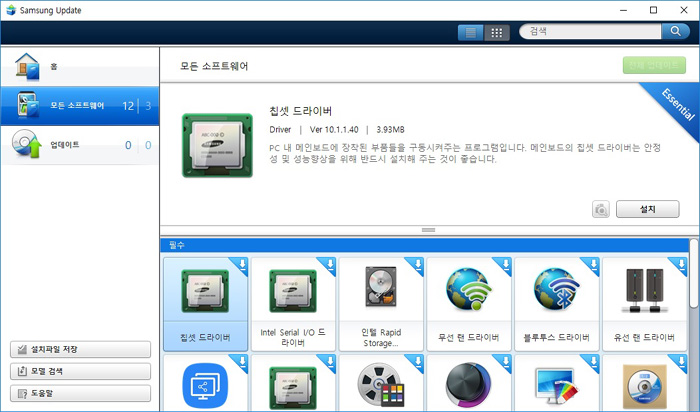Select second-row chipset chip tile

pyautogui.click(x=293, y=383)
